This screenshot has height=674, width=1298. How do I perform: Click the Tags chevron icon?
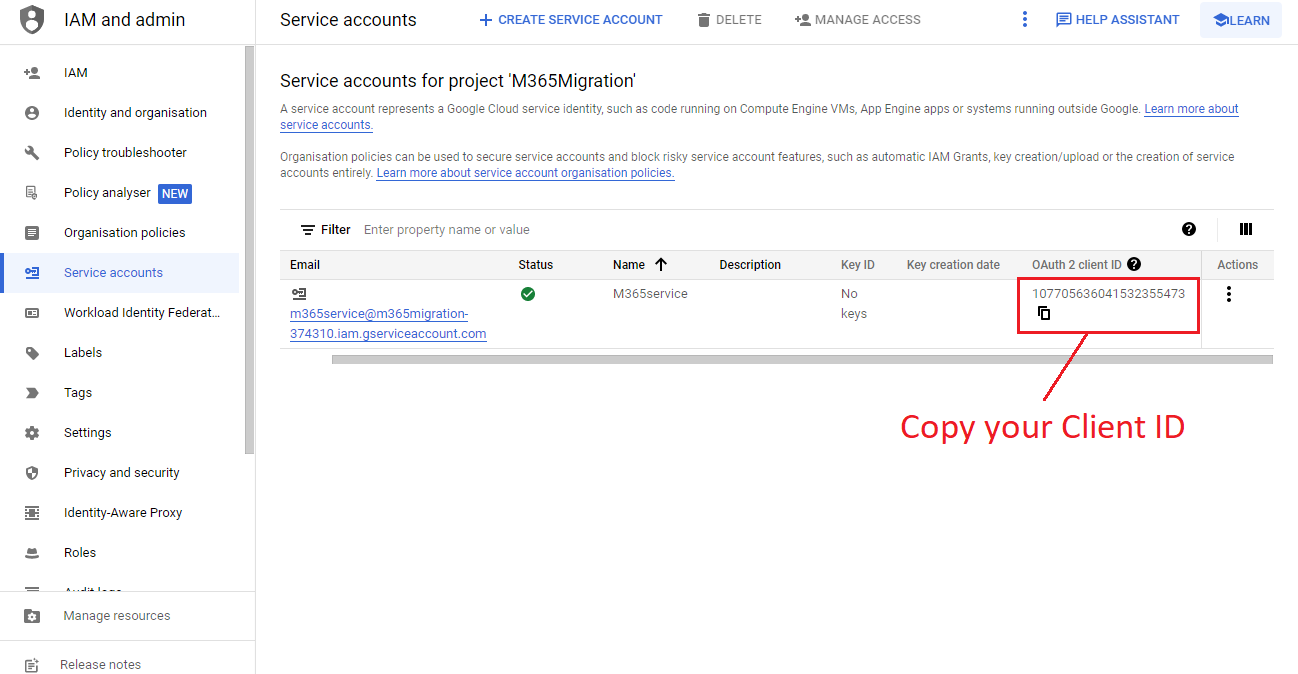tap(32, 393)
